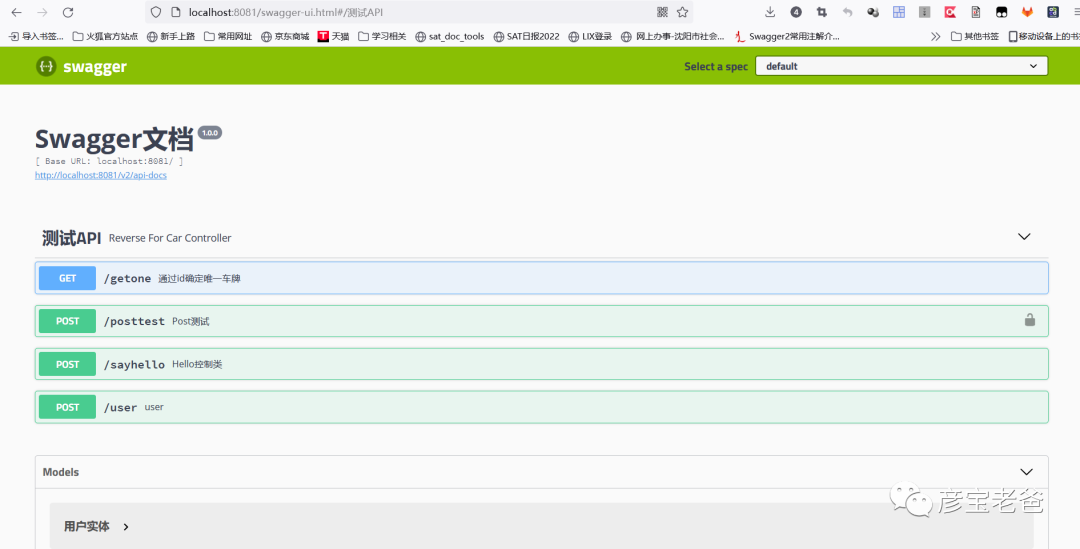The height and width of the screenshot is (549, 1080).
Task: Bookmark this page with the star icon
Action: [682, 12]
